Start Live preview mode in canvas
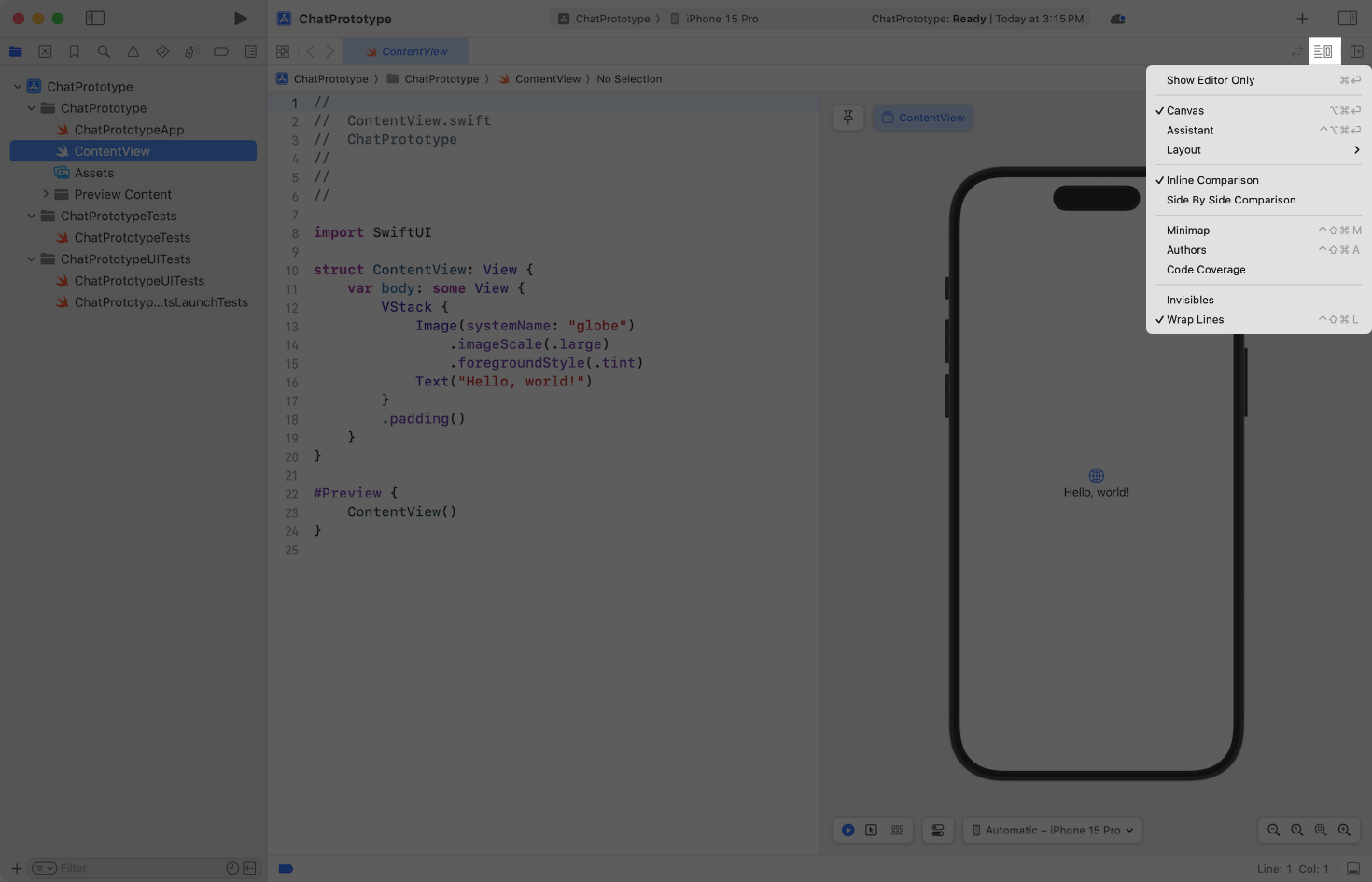 [x=847, y=830]
